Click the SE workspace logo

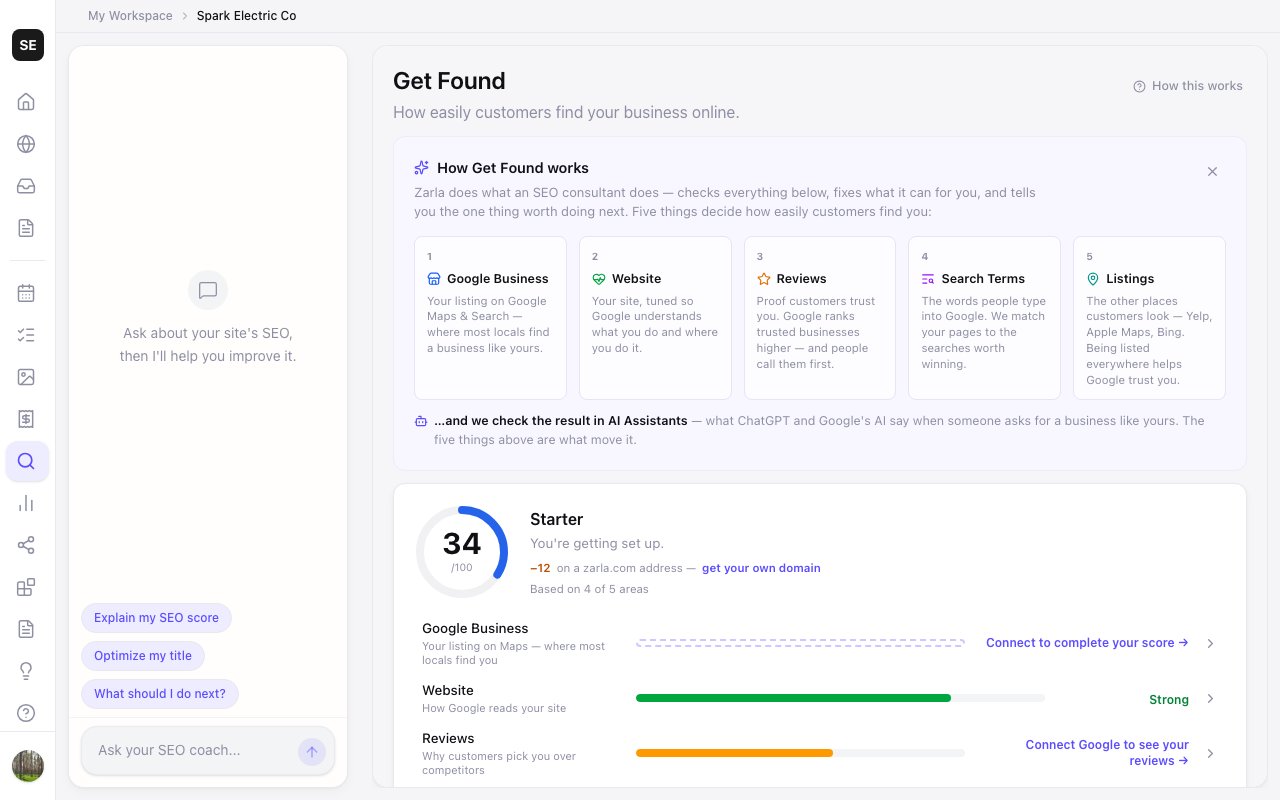click(28, 45)
